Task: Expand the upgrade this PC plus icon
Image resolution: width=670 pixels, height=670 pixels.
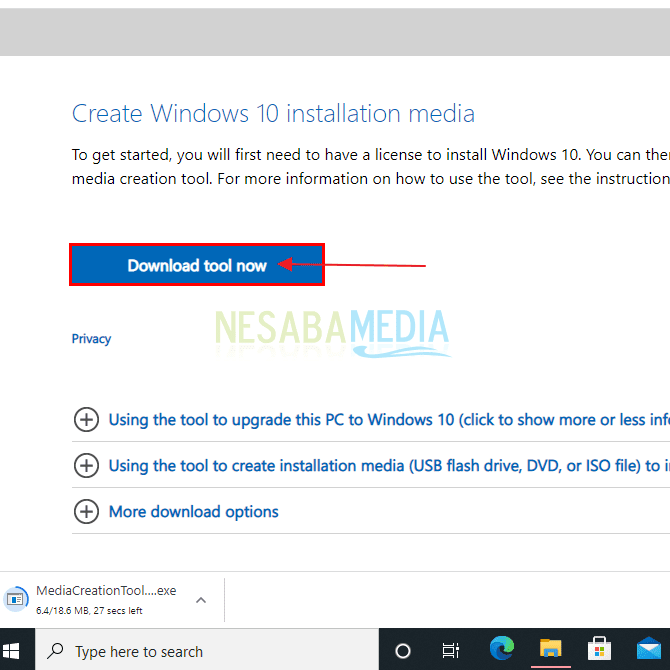Action: click(x=86, y=419)
